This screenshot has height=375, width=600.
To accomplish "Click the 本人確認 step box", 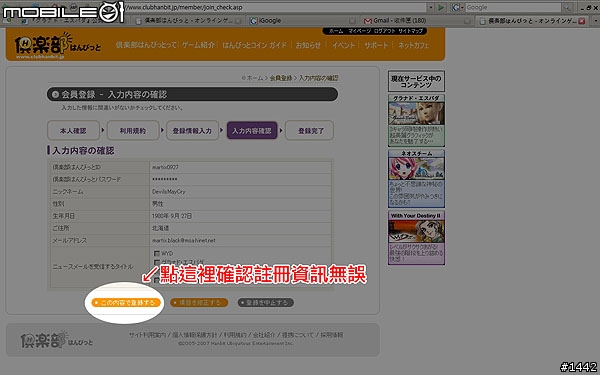I will coord(73,130).
